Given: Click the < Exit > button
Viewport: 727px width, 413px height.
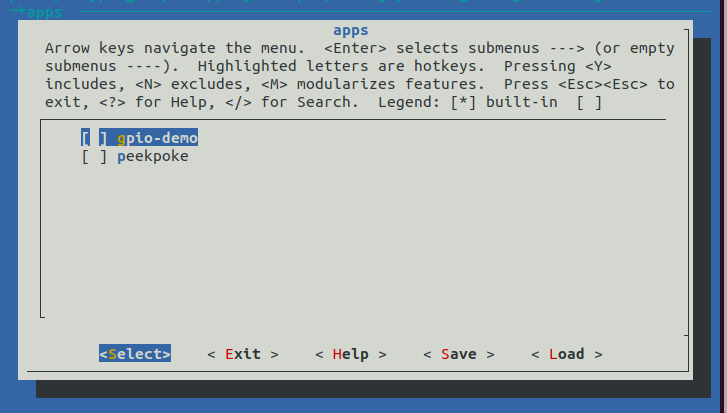Looking at the screenshot, I should [242, 354].
